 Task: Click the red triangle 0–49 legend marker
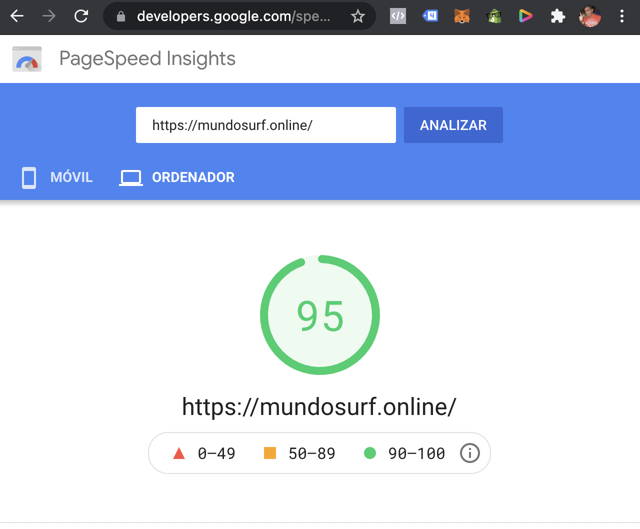pyautogui.click(x=179, y=453)
